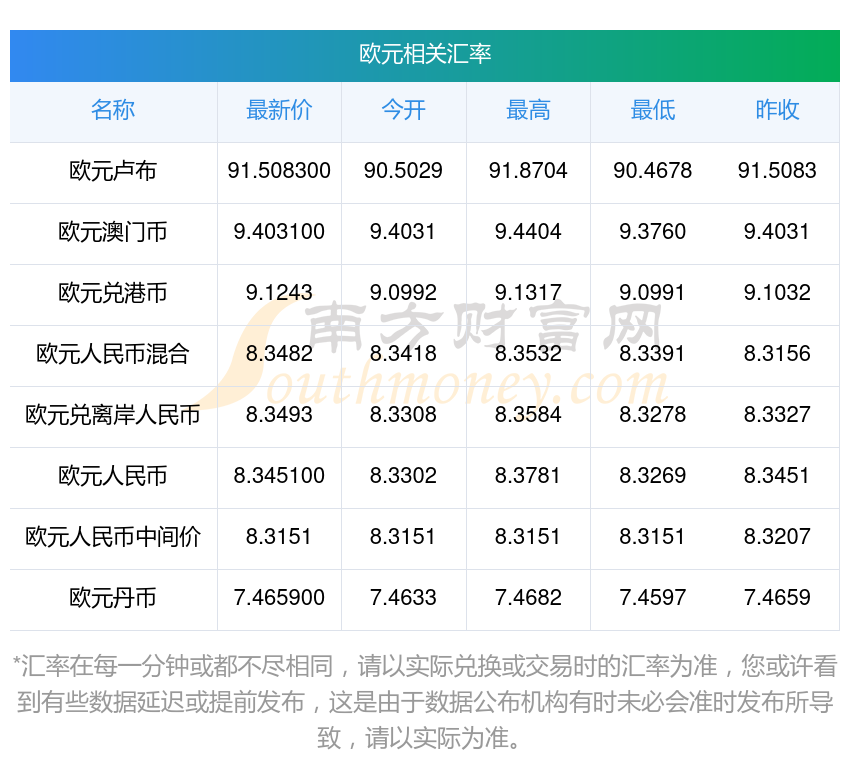The image size is (850, 769).
Task: Click the 最高 column header
Action: [528, 110]
